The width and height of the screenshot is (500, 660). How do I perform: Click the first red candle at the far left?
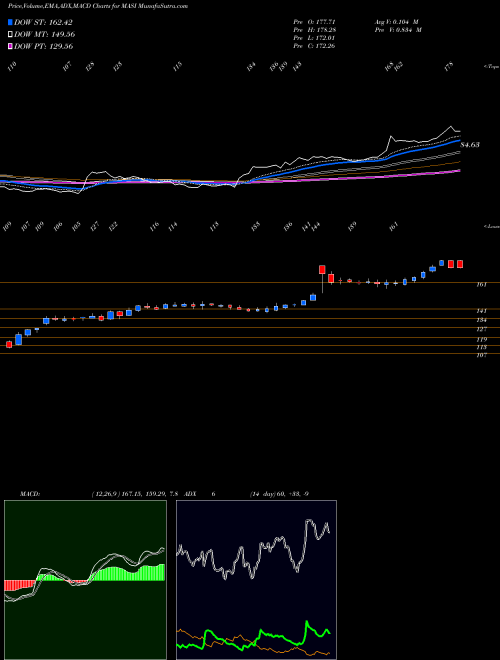(9, 345)
